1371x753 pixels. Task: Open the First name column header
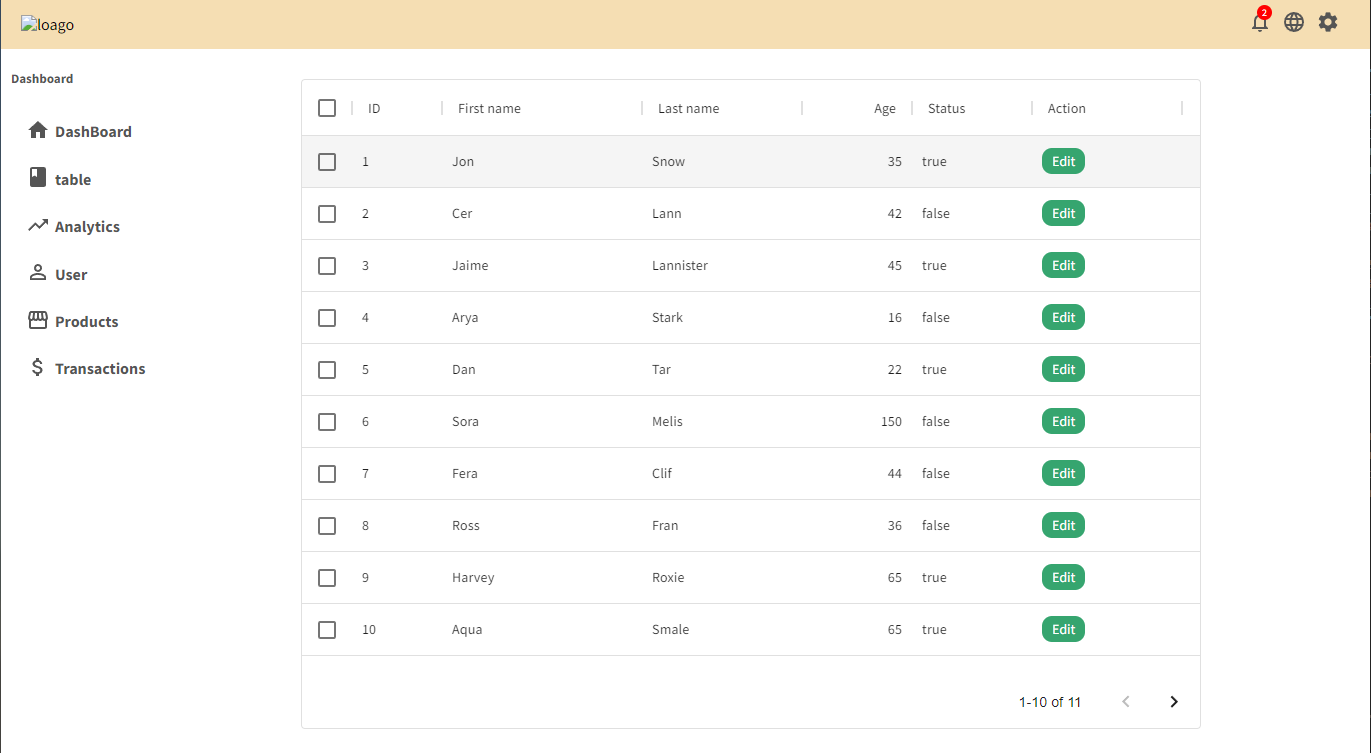pyautogui.click(x=489, y=108)
